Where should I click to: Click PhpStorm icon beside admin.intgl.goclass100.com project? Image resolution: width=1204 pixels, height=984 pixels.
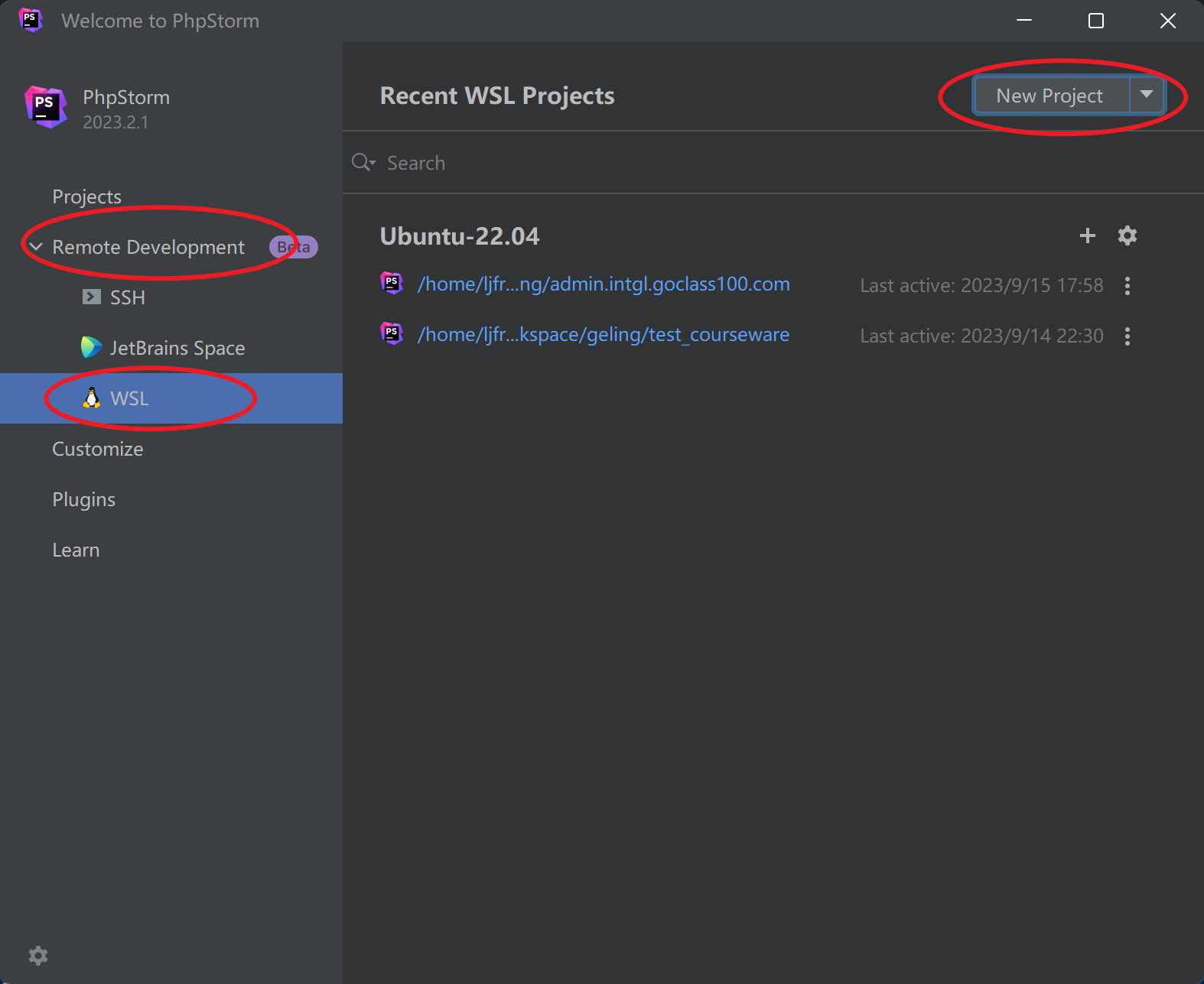point(392,283)
